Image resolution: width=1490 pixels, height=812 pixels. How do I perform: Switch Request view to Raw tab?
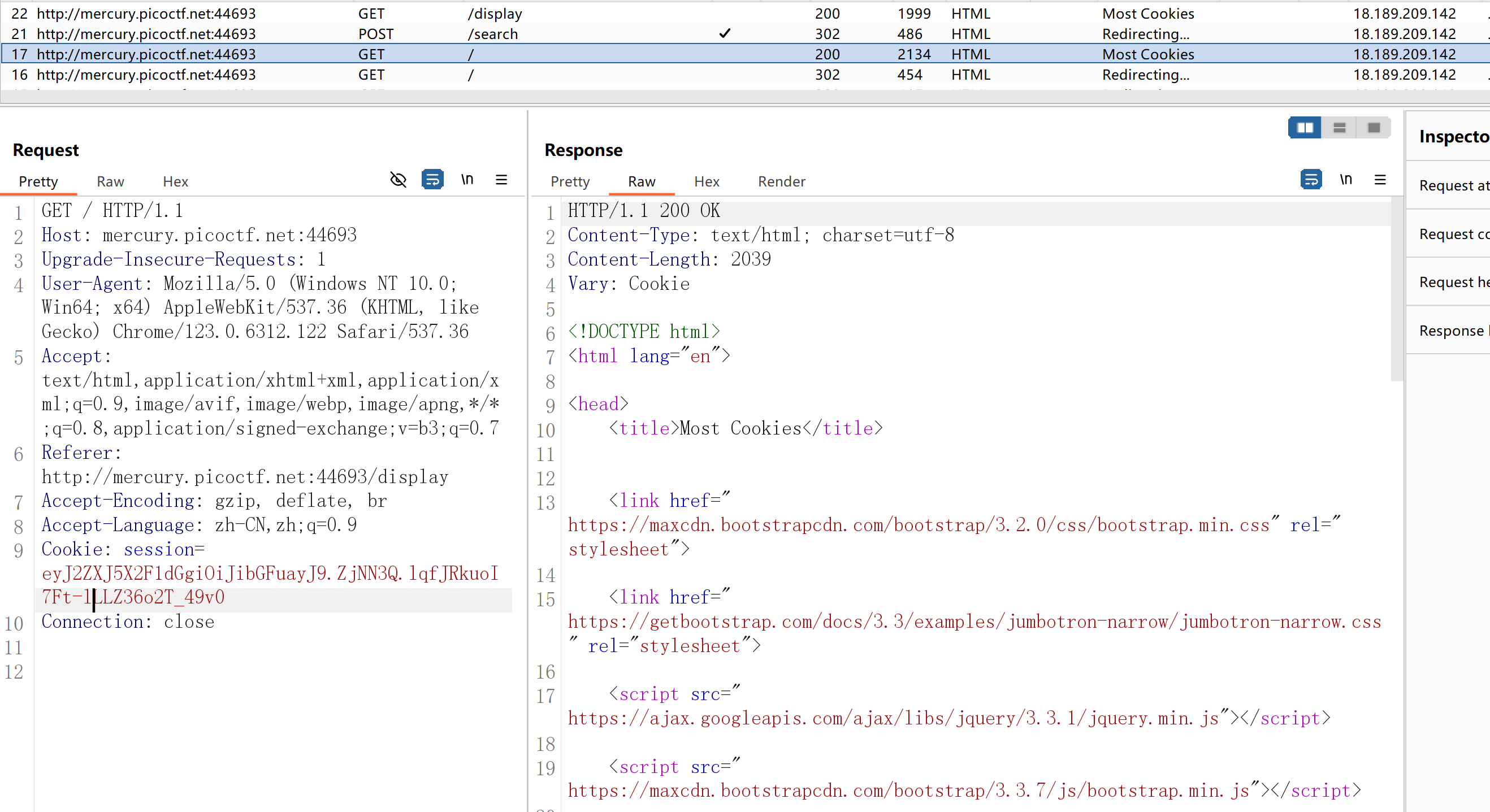pyautogui.click(x=110, y=181)
